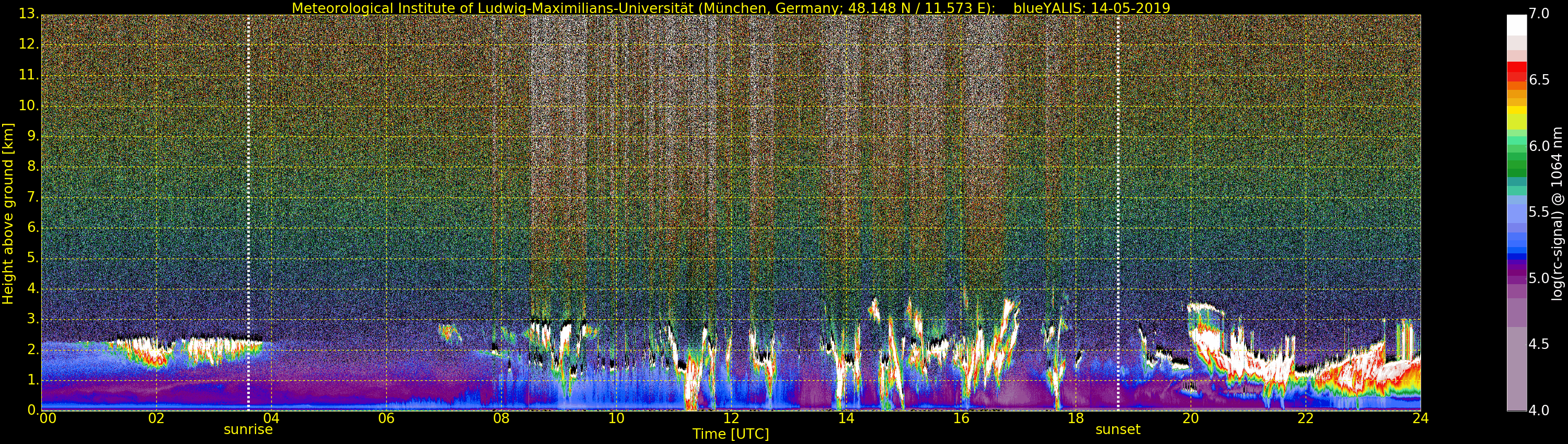This screenshot has width=1568, height=444.
Task: Click the '4.0' colorbar value
Action: click(1539, 410)
